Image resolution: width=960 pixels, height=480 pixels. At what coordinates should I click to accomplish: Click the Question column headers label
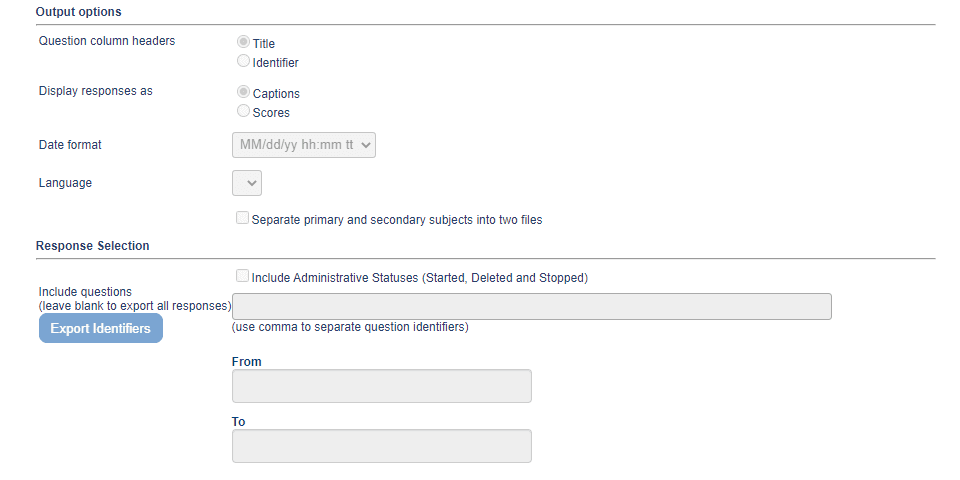tap(106, 41)
